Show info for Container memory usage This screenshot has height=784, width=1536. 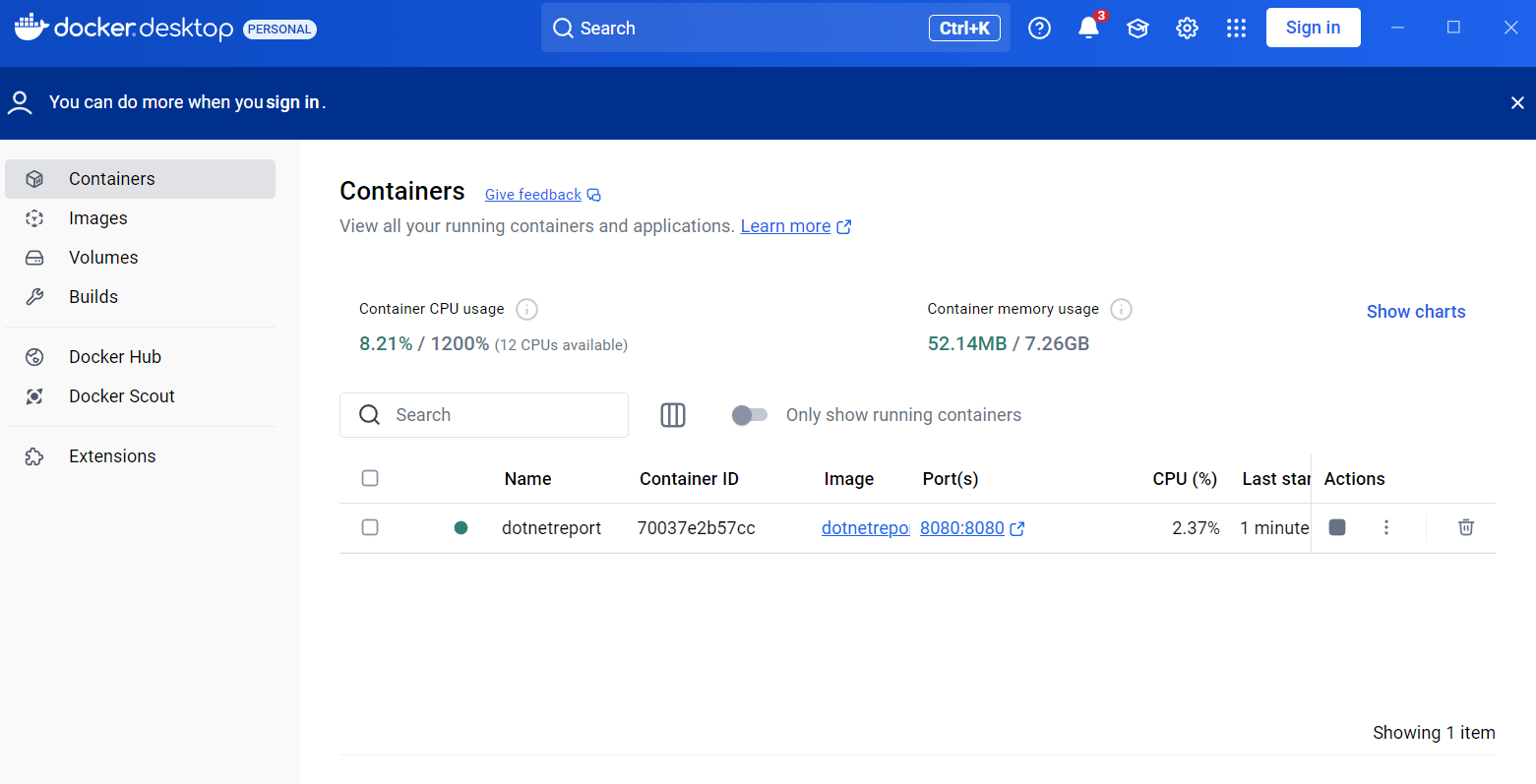(1121, 310)
